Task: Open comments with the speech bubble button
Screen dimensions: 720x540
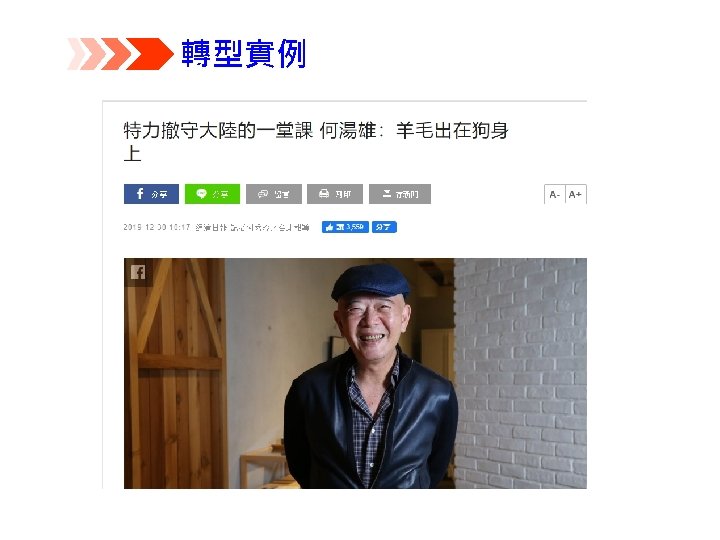Action: (x=274, y=194)
